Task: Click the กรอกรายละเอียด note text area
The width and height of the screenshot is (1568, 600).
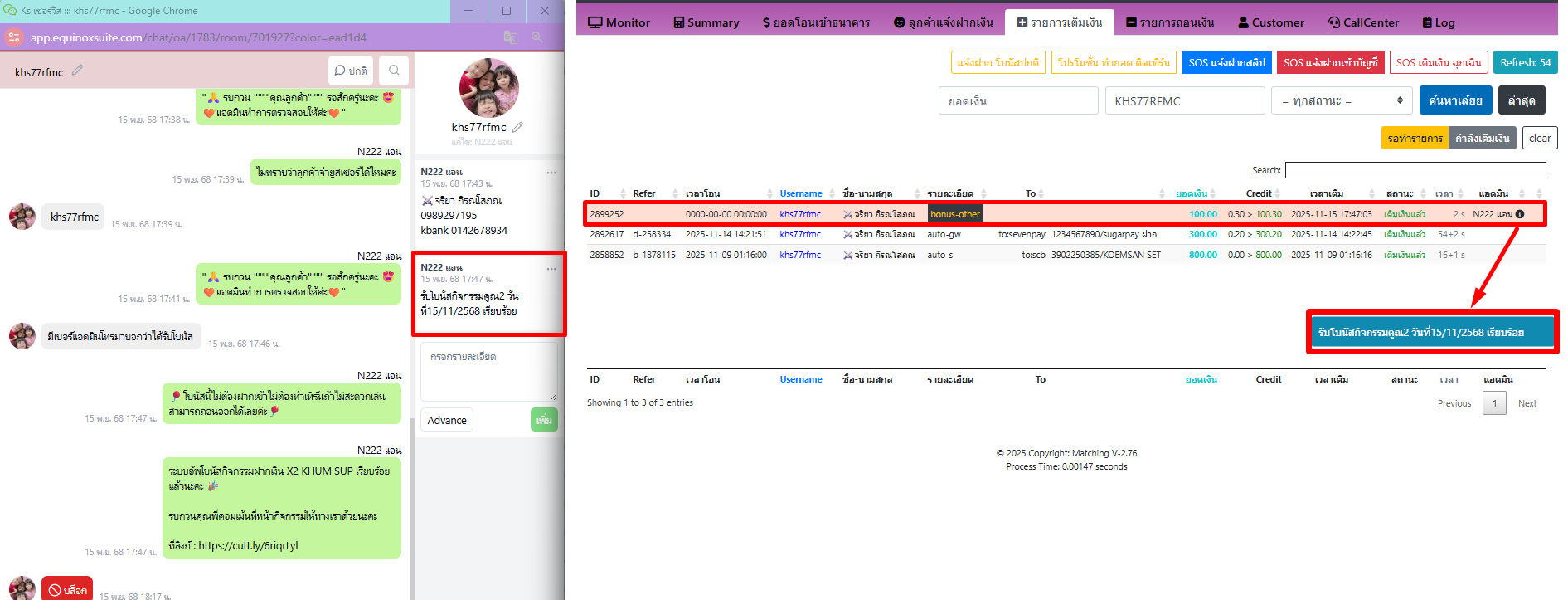Action: [x=488, y=372]
